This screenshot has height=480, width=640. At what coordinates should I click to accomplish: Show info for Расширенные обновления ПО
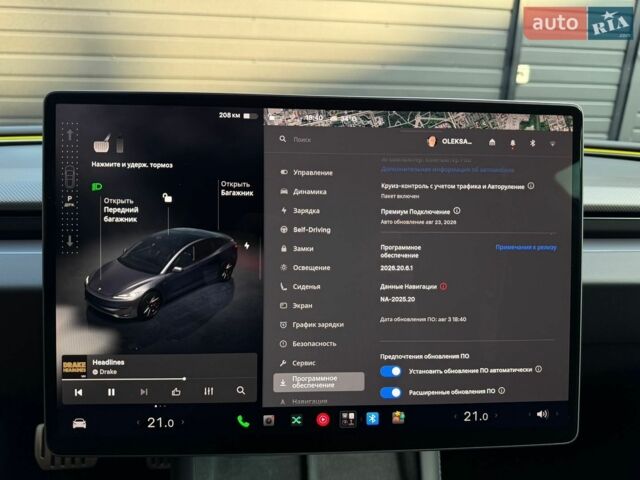click(x=502, y=391)
